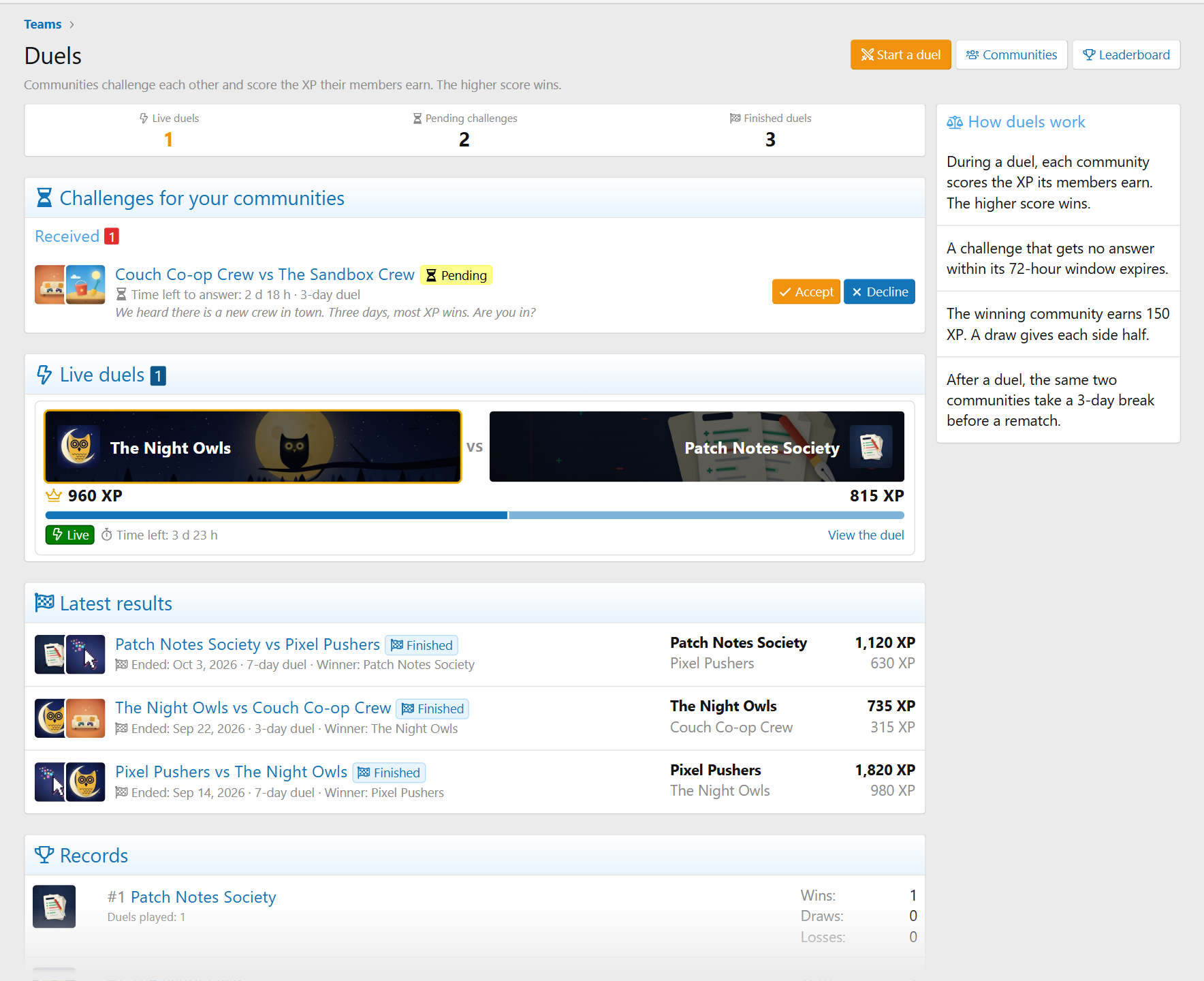Open the Communities page
1204x981 pixels.
coord(1011,54)
